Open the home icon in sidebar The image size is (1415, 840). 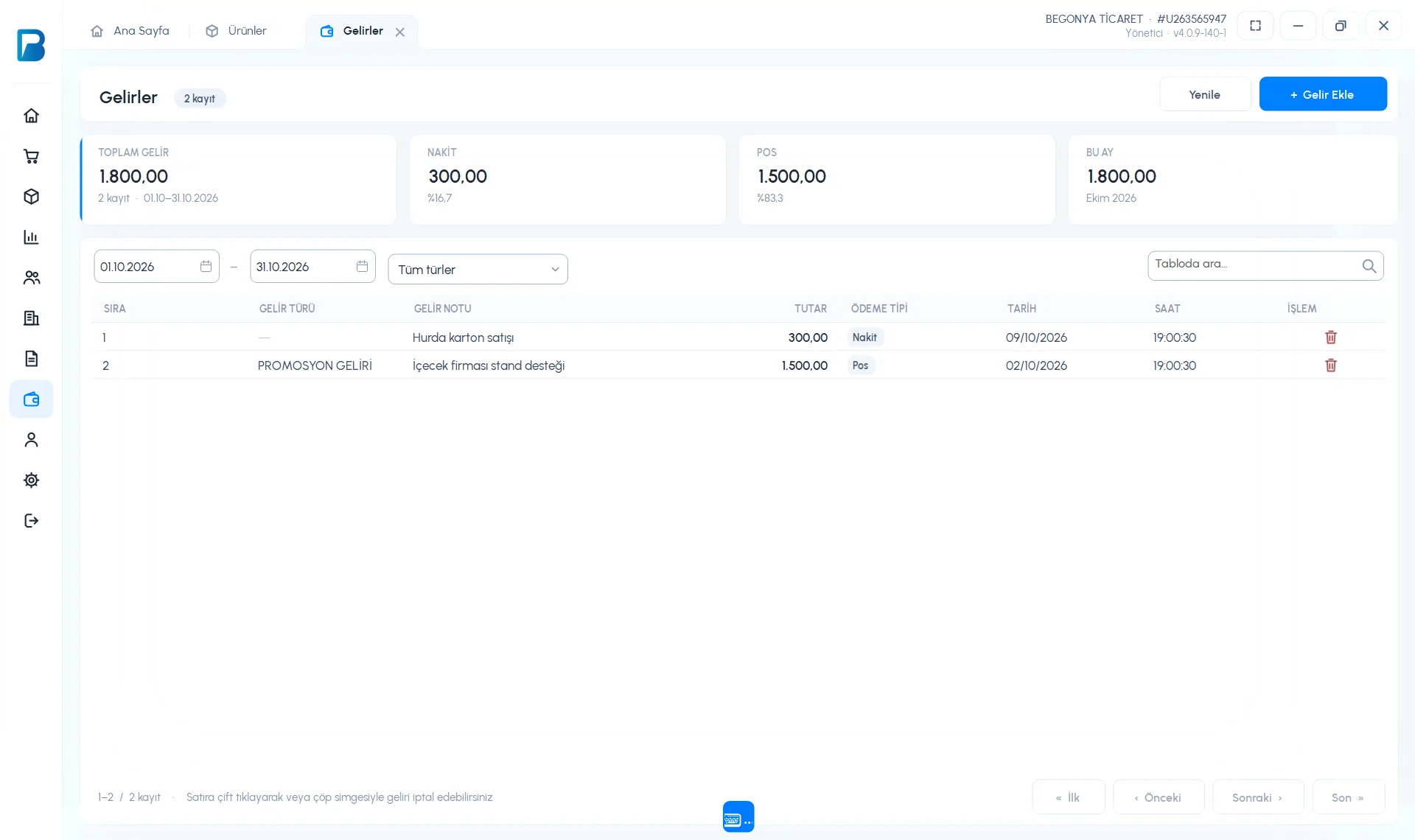pyautogui.click(x=31, y=116)
